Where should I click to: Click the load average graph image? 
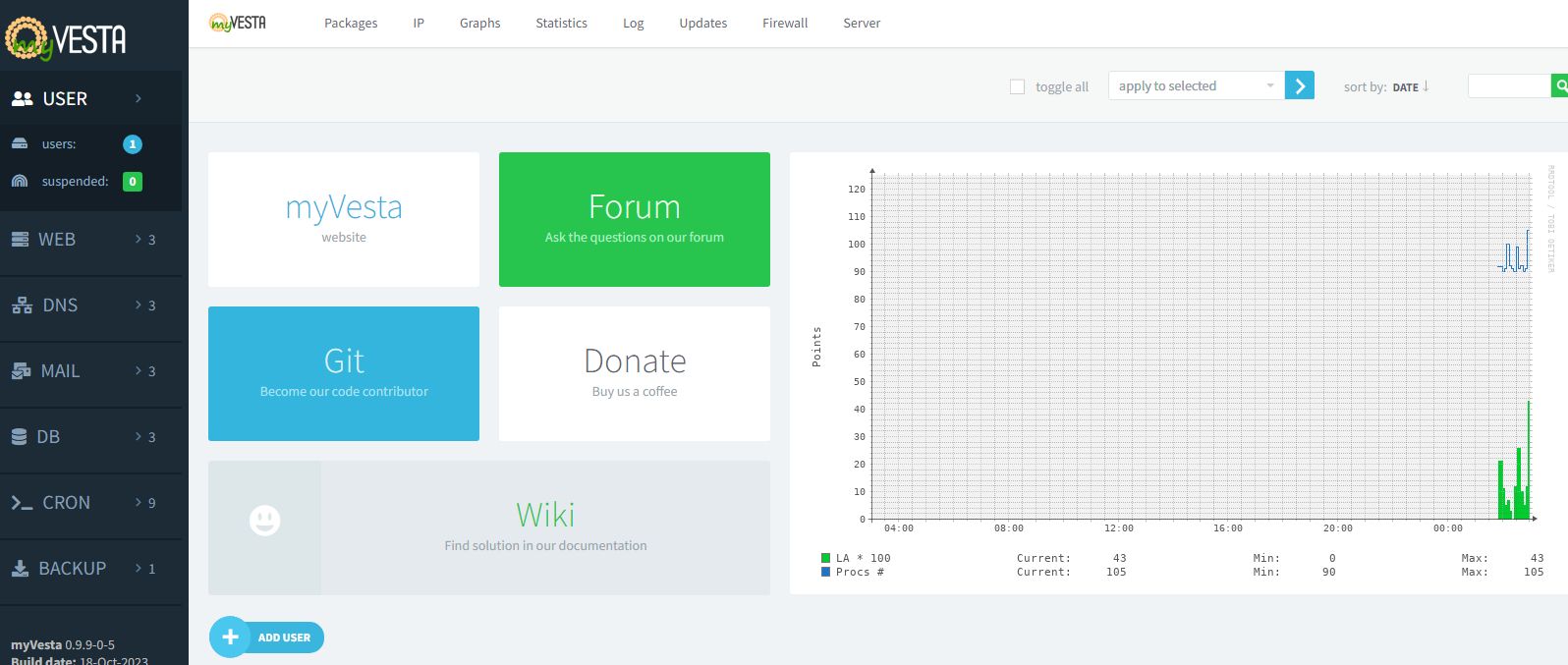tap(1179, 373)
